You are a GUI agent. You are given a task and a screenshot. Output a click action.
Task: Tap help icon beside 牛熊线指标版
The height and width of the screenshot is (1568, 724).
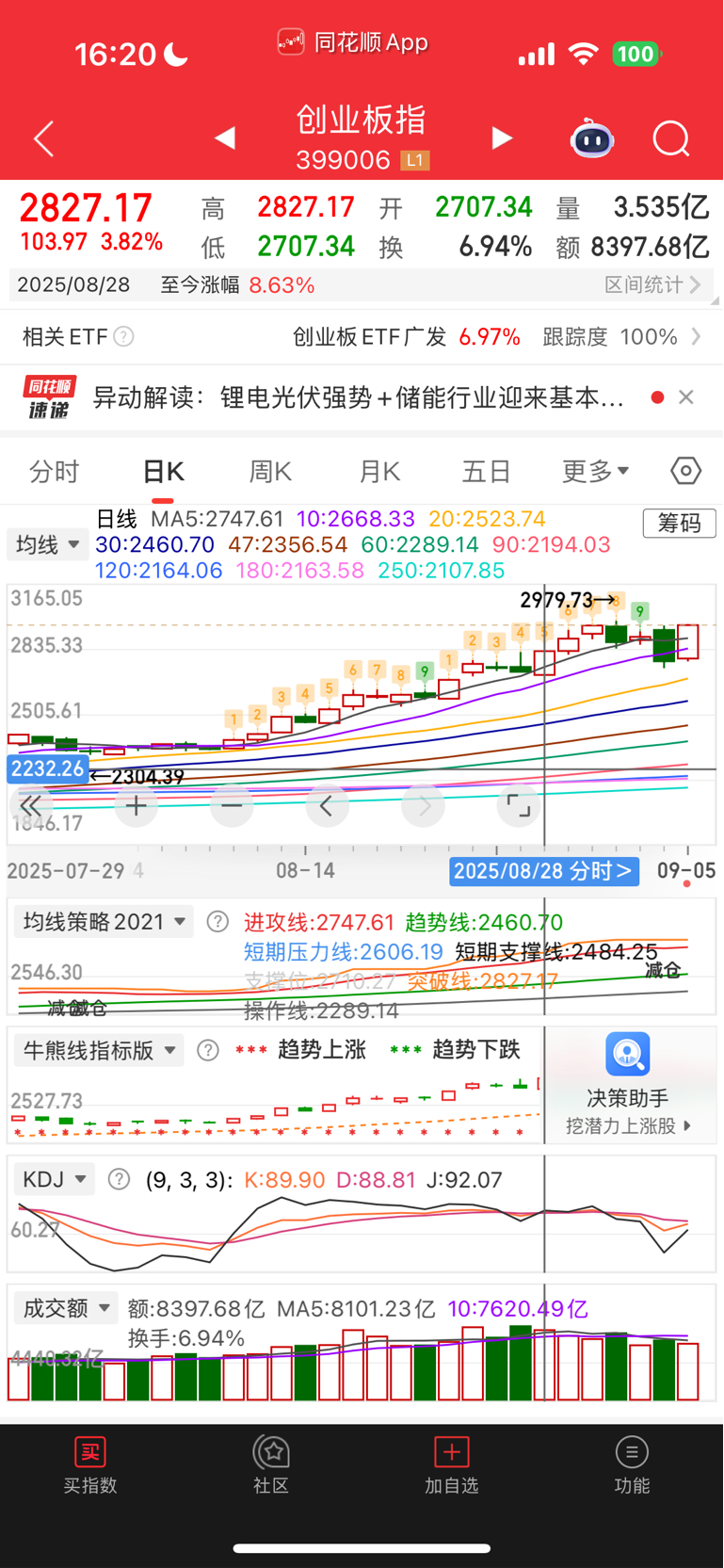pyautogui.click(x=208, y=1050)
